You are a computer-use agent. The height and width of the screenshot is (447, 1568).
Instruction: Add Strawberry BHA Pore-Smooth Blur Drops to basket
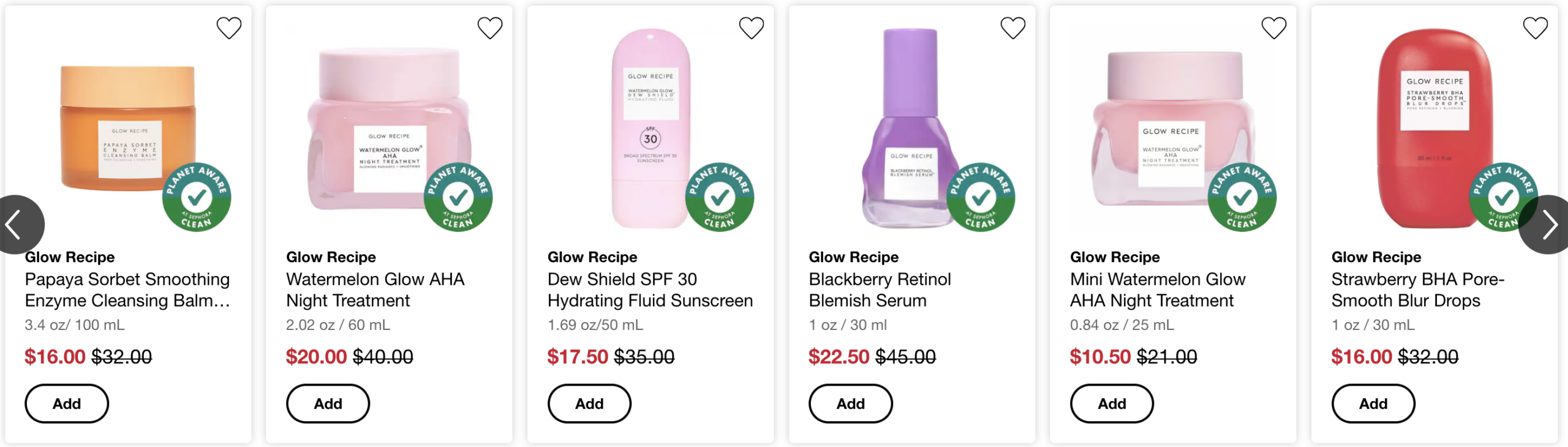pos(1373,404)
